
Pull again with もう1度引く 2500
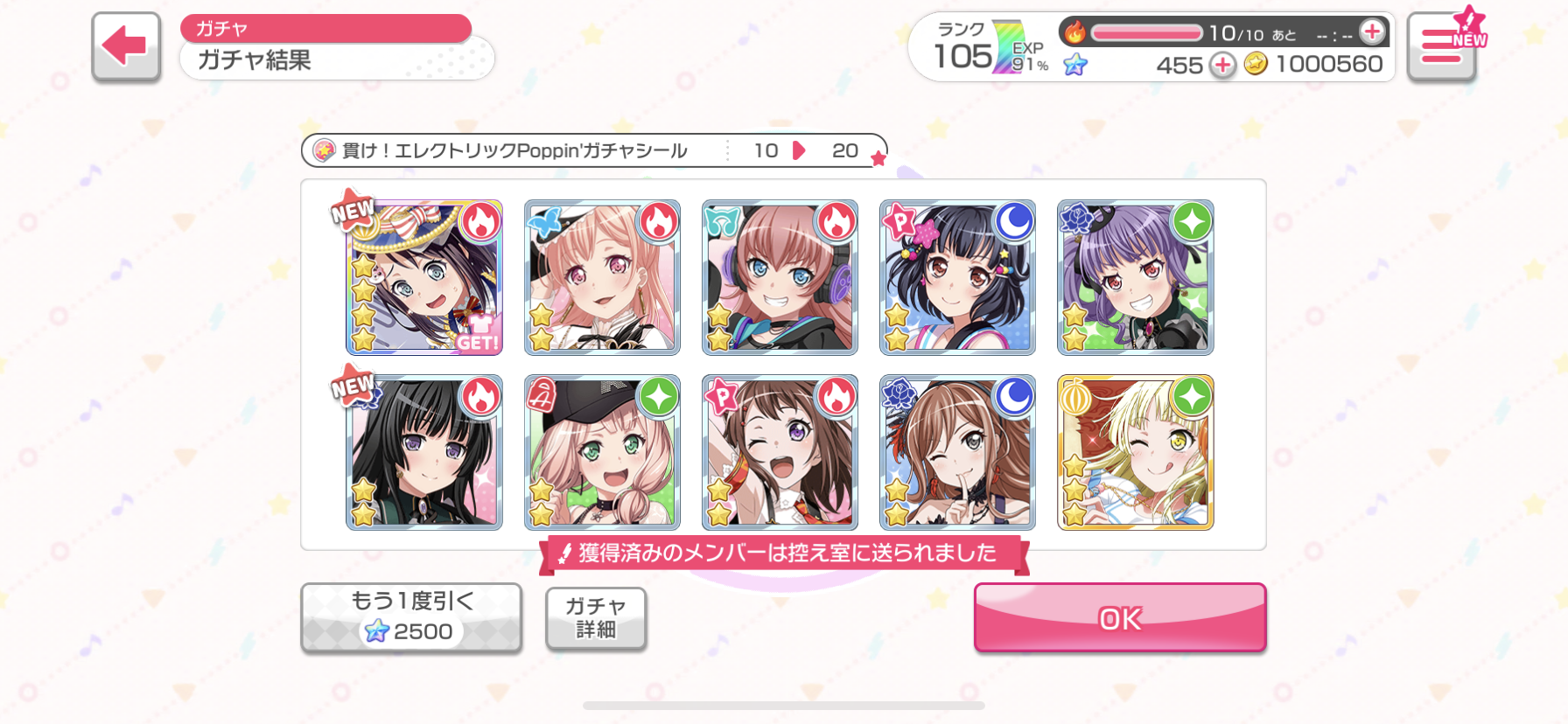pos(411,617)
